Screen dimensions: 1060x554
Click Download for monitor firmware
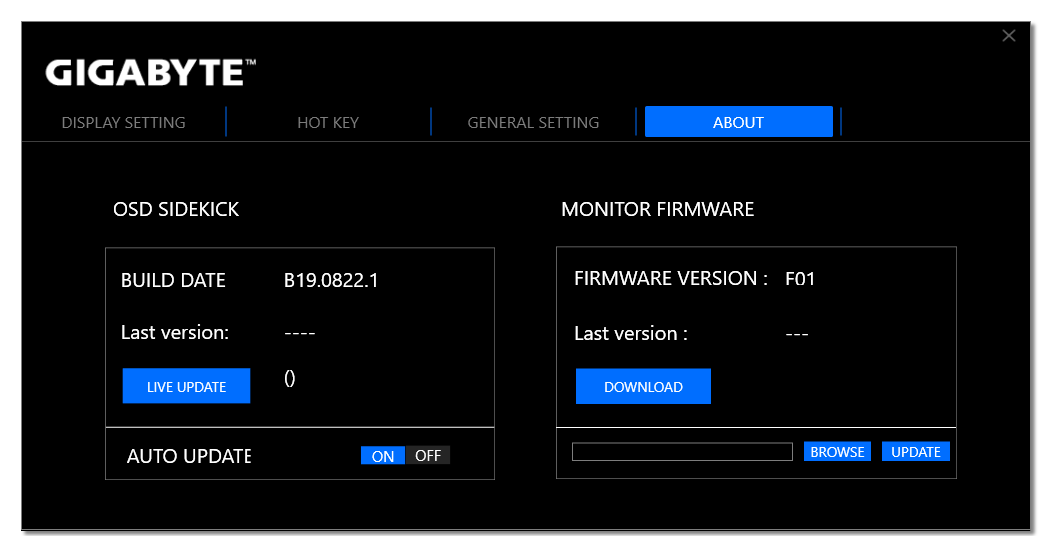[x=643, y=387]
